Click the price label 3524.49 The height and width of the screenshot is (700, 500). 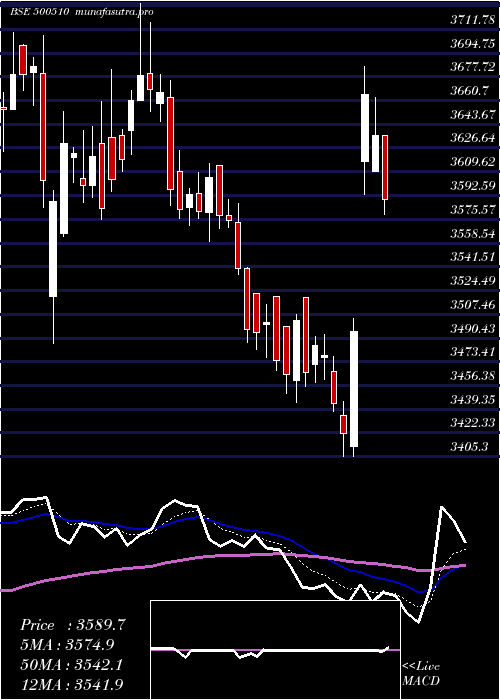(473, 281)
